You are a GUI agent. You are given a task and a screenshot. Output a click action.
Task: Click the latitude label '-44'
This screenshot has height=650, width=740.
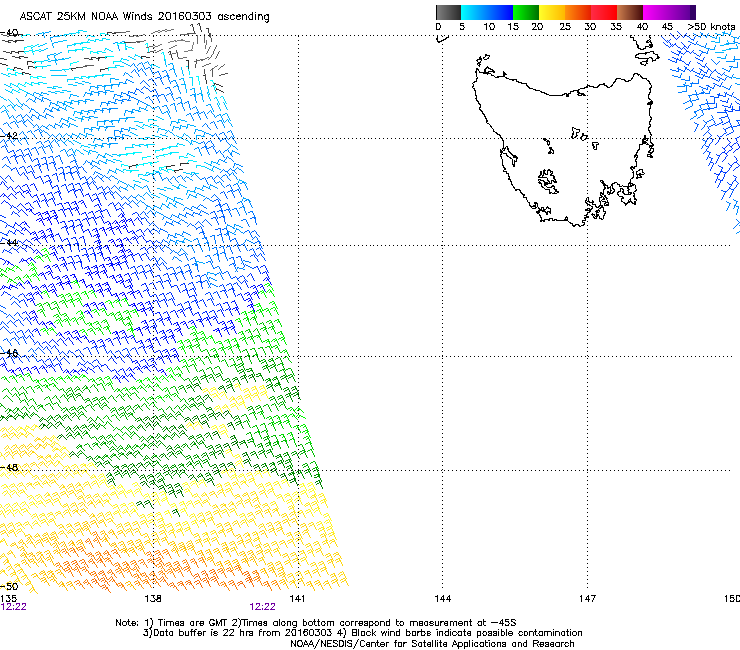click(x=10, y=242)
